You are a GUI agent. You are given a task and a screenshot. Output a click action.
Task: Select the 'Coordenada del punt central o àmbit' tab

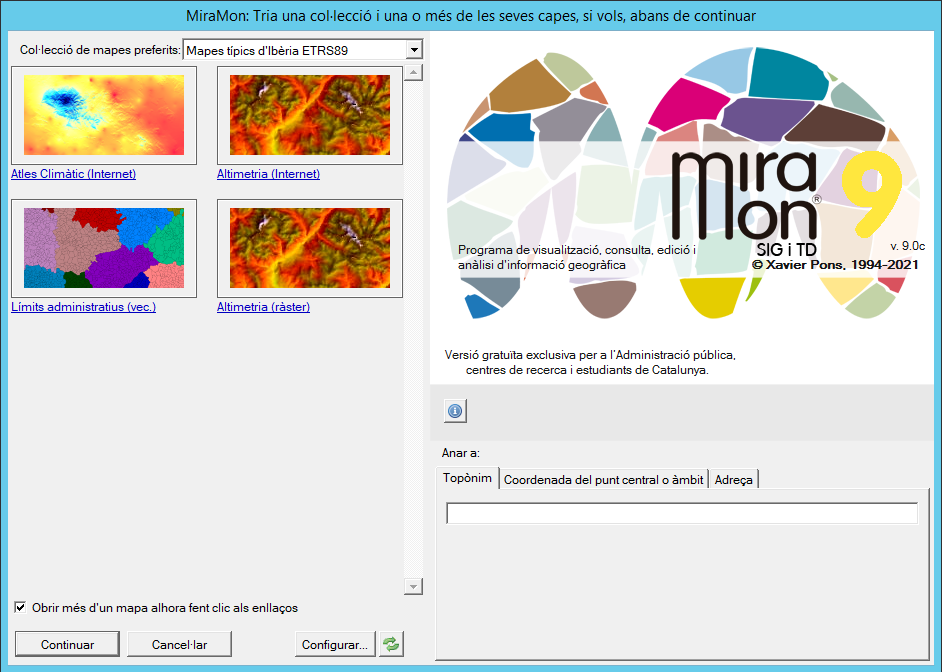pyautogui.click(x=603, y=479)
